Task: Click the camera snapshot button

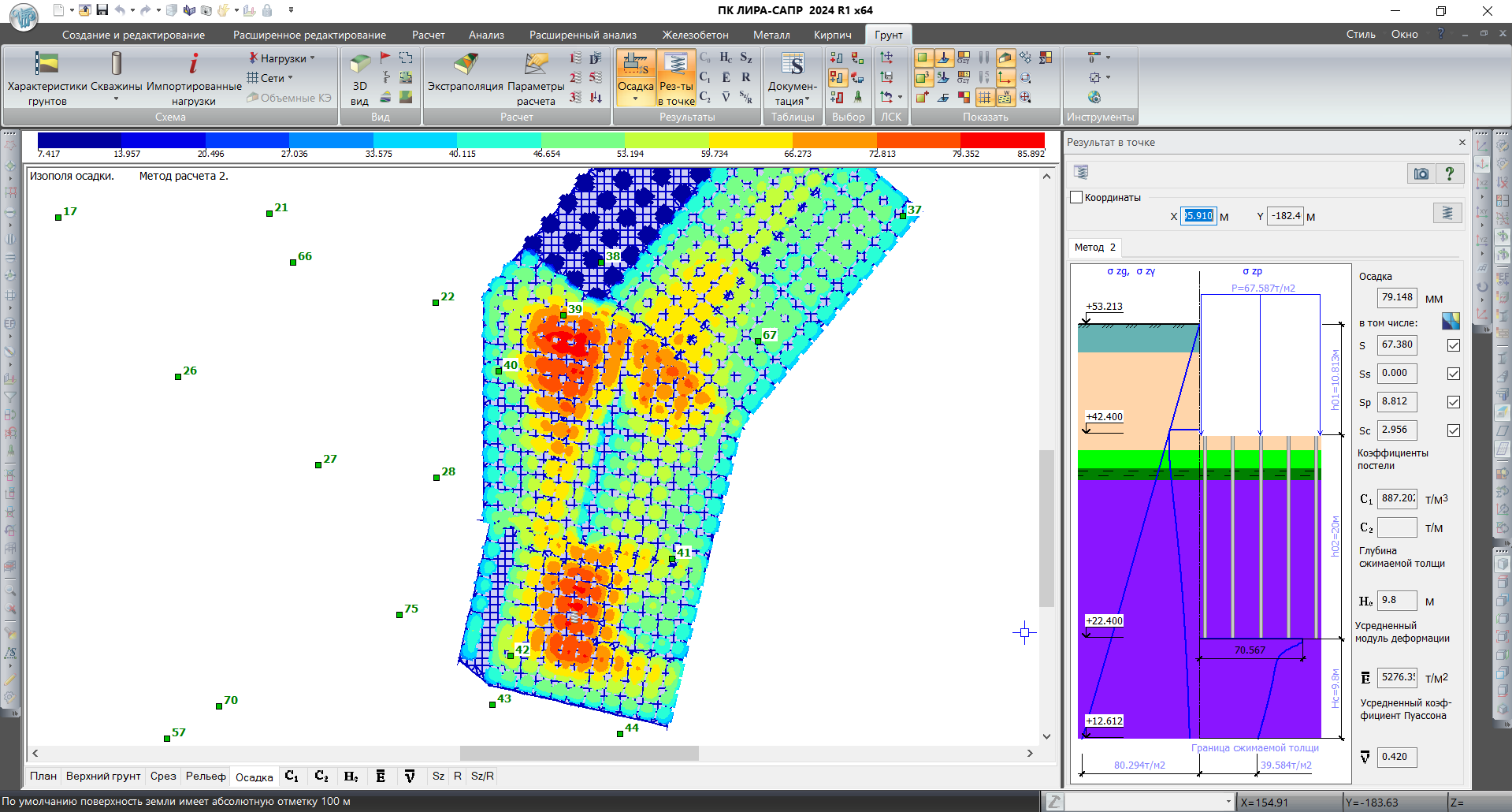Action: pyautogui.click(x=1421, y=173)
